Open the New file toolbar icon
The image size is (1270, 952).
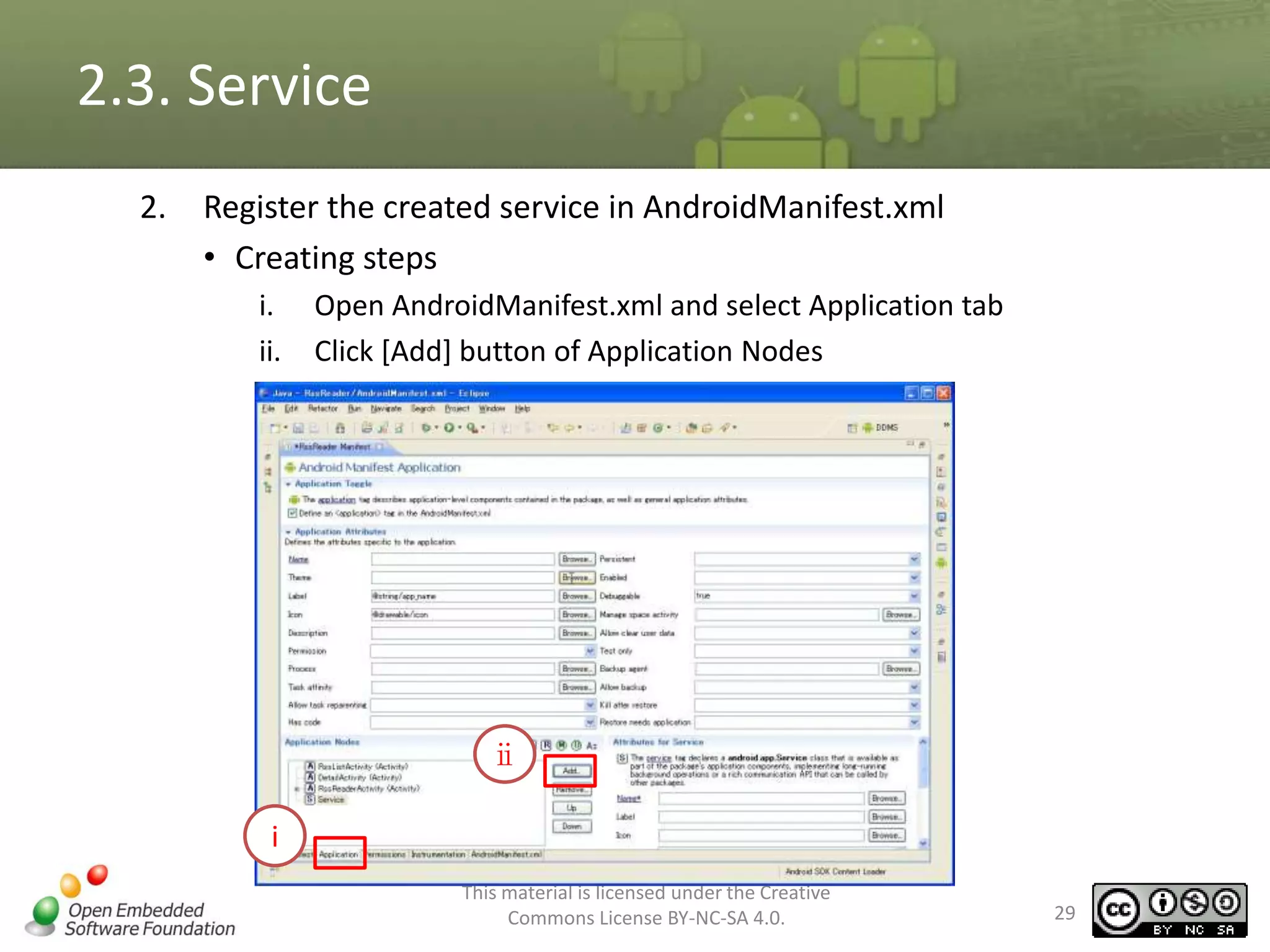pyautogui.click(x=276, y=428)
